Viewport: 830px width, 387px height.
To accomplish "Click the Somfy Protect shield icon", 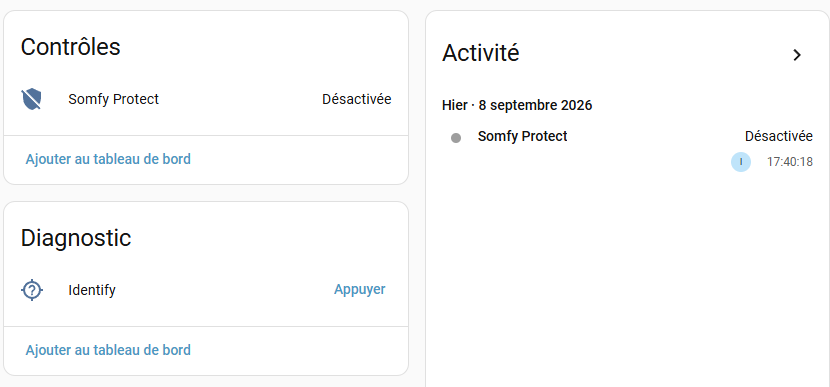I will click(31, 99).
